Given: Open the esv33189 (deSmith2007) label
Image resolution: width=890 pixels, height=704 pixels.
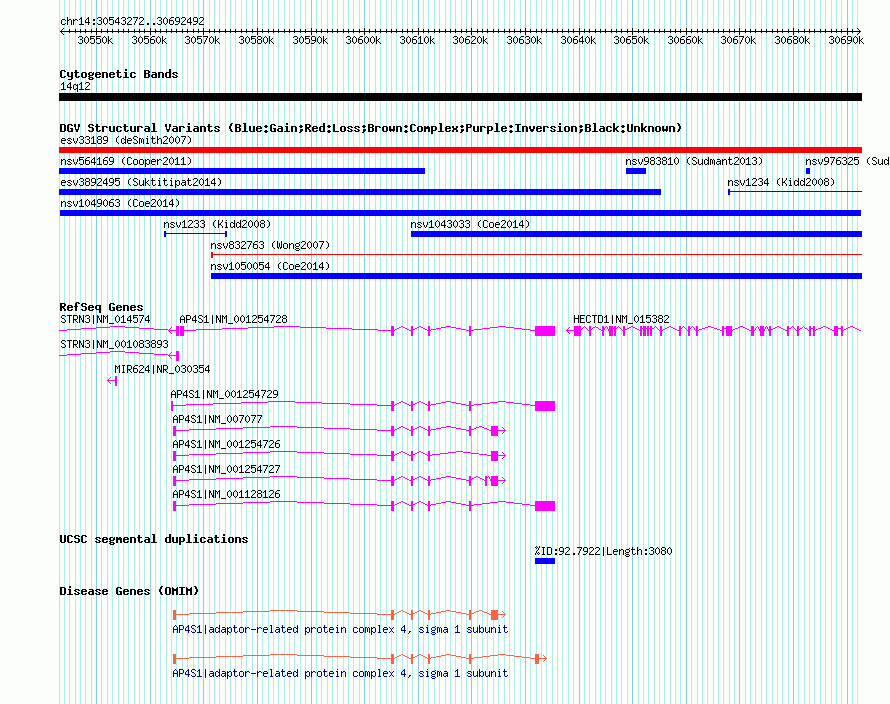Looking at the screenshot, I should (x=126, y=140).
